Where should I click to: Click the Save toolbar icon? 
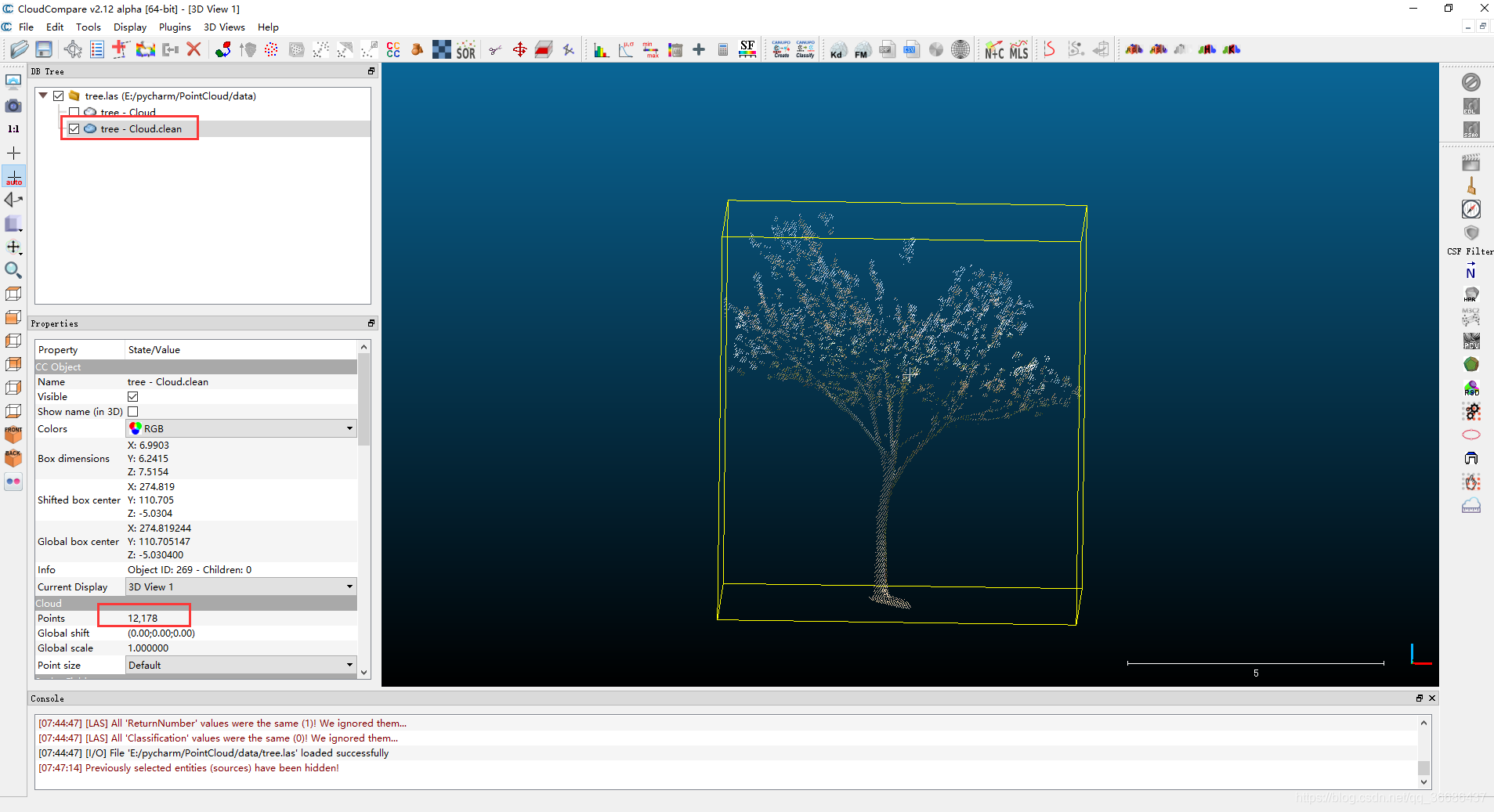[x=44, y=49]
